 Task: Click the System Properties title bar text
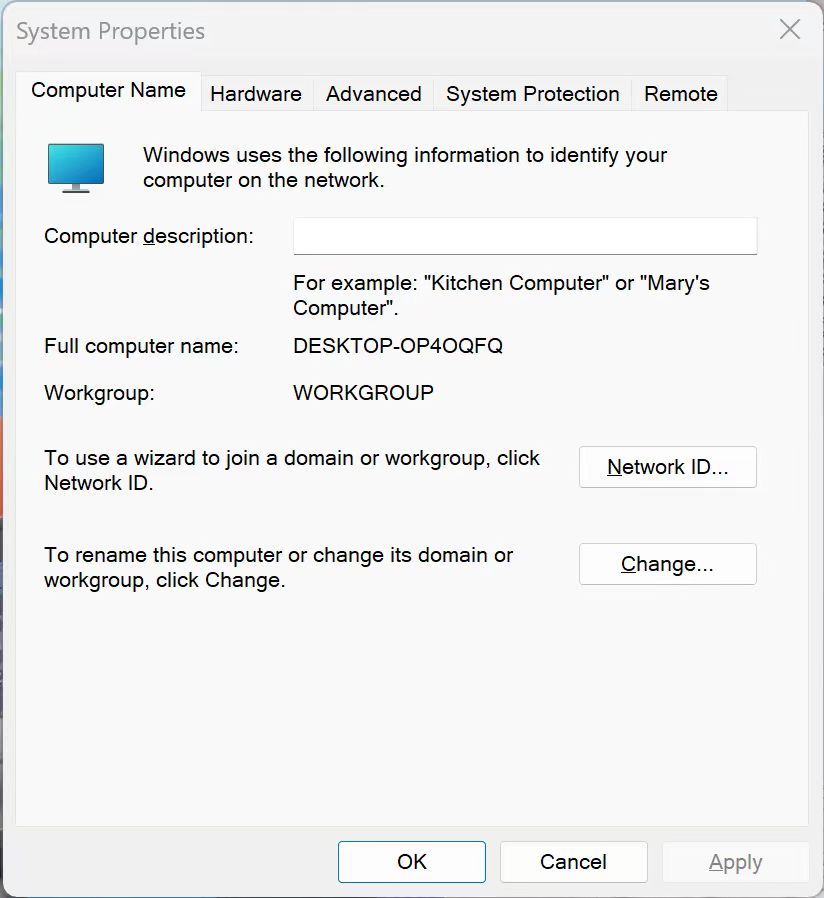click(x=110, y=31)
